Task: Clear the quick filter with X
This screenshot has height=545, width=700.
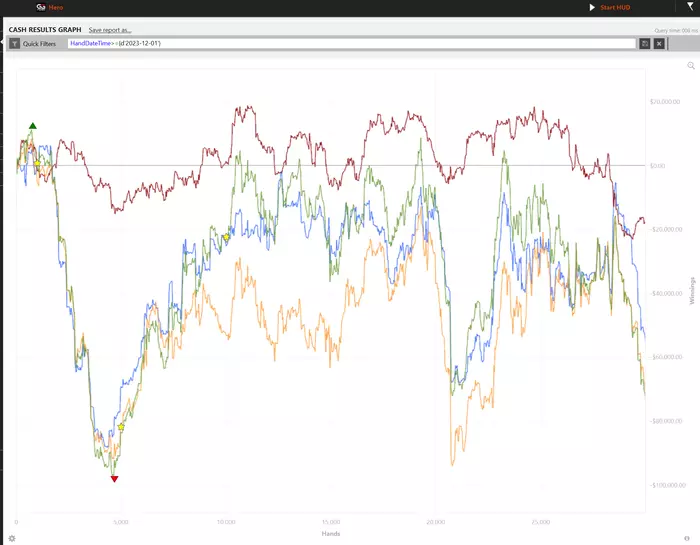Action: pyautogui.click(x=659, y=43)
